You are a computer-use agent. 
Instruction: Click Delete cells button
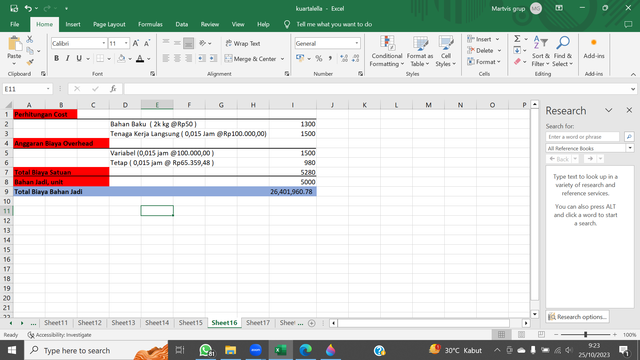click(x=484, y=51)
